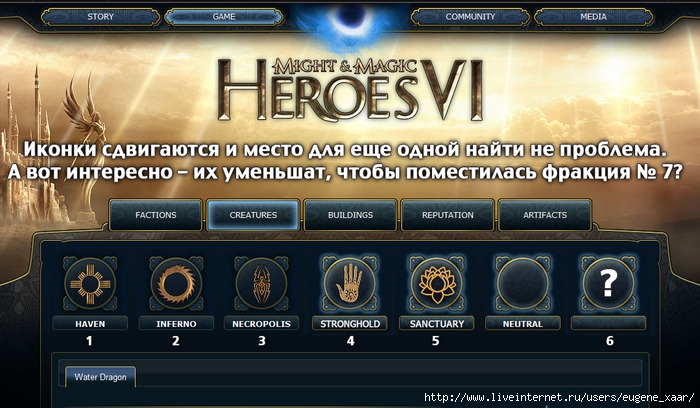Screen dimensions: 700x408
Task: Show the Reputation tab
Action: point(448,215)
